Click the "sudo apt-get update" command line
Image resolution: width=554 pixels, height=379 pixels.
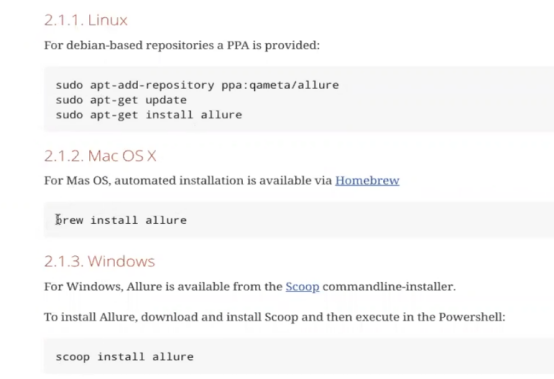tap(121, 100)
